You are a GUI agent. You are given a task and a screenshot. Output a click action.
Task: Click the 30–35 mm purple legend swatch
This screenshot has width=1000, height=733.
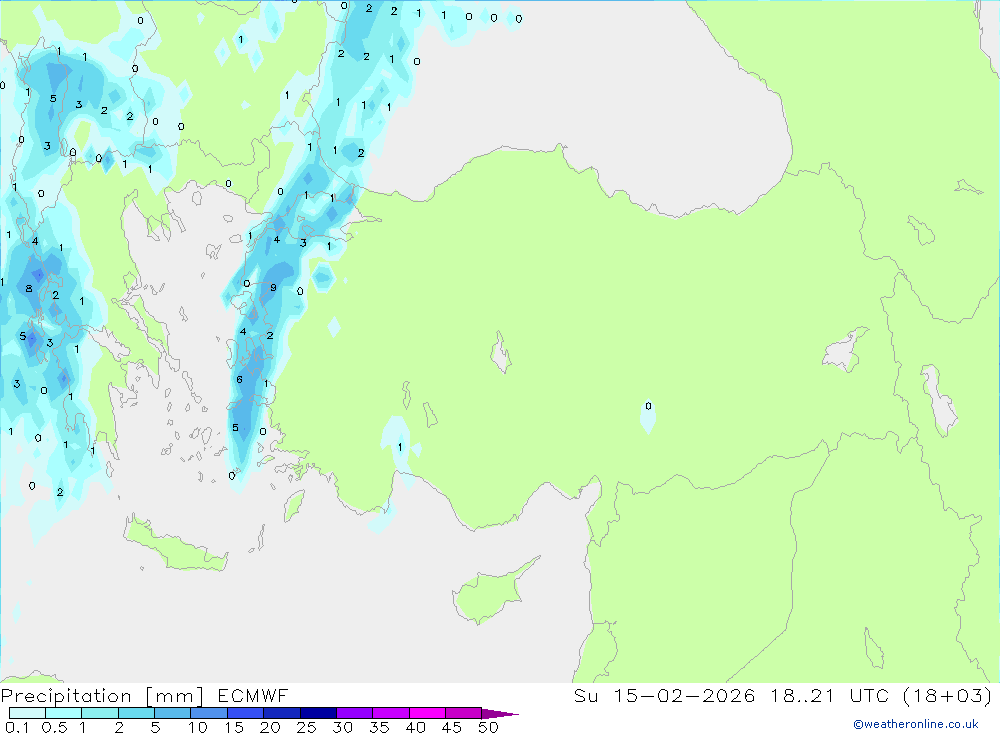(x=354, y=713)
